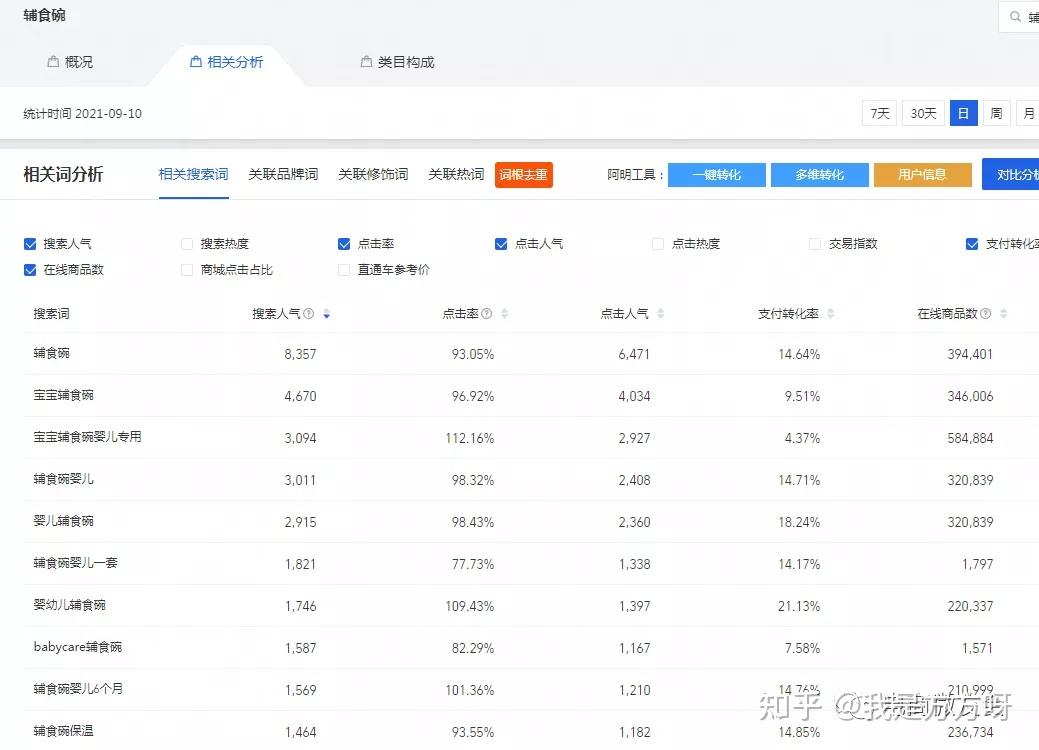Select the 周 time granularity

(x=996, y=113)
